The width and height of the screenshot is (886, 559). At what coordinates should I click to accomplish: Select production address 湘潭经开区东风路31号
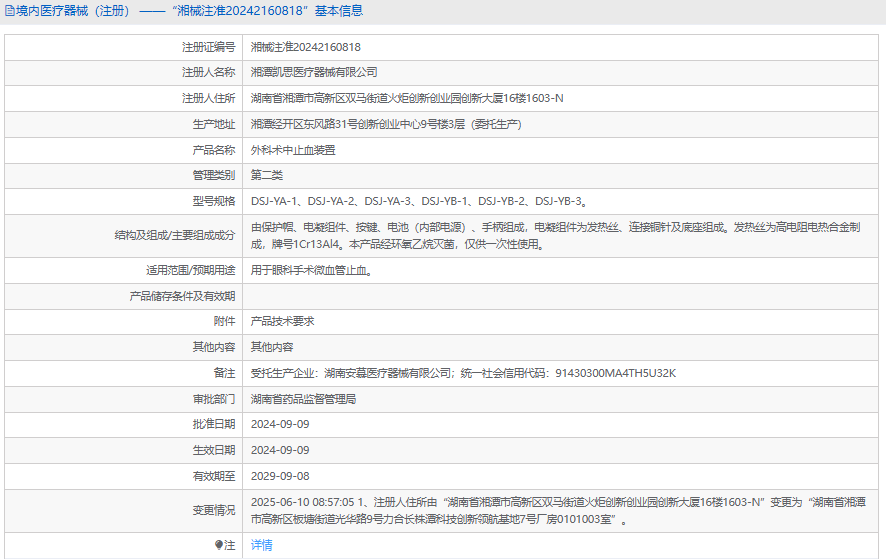point(386,124)
